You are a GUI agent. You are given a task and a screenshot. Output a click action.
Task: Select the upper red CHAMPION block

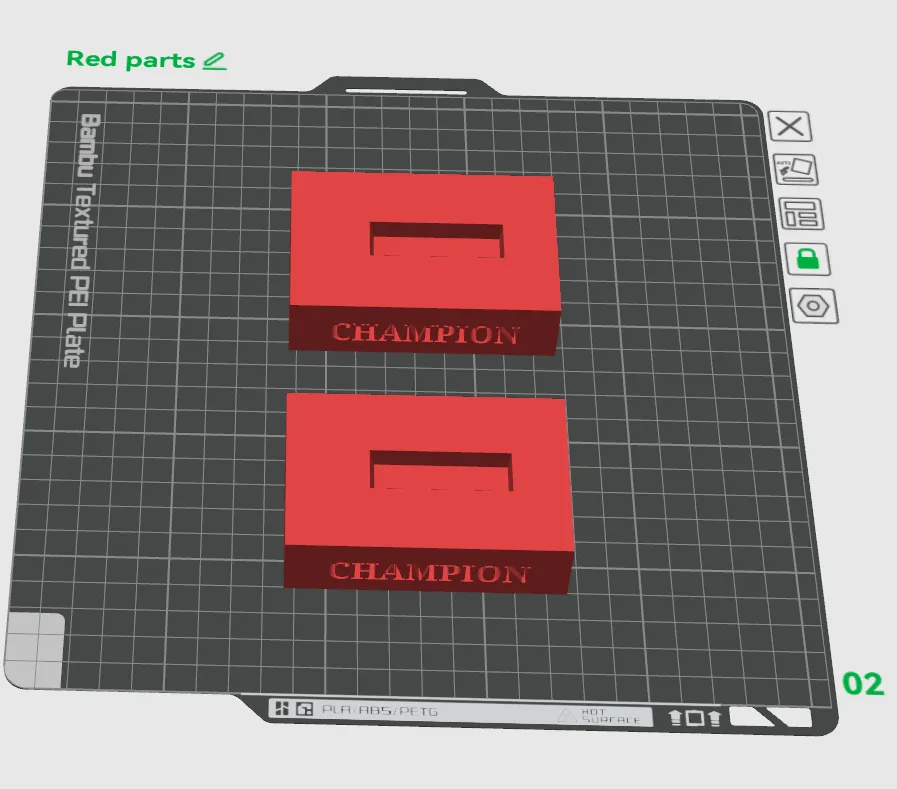point(424,263)
